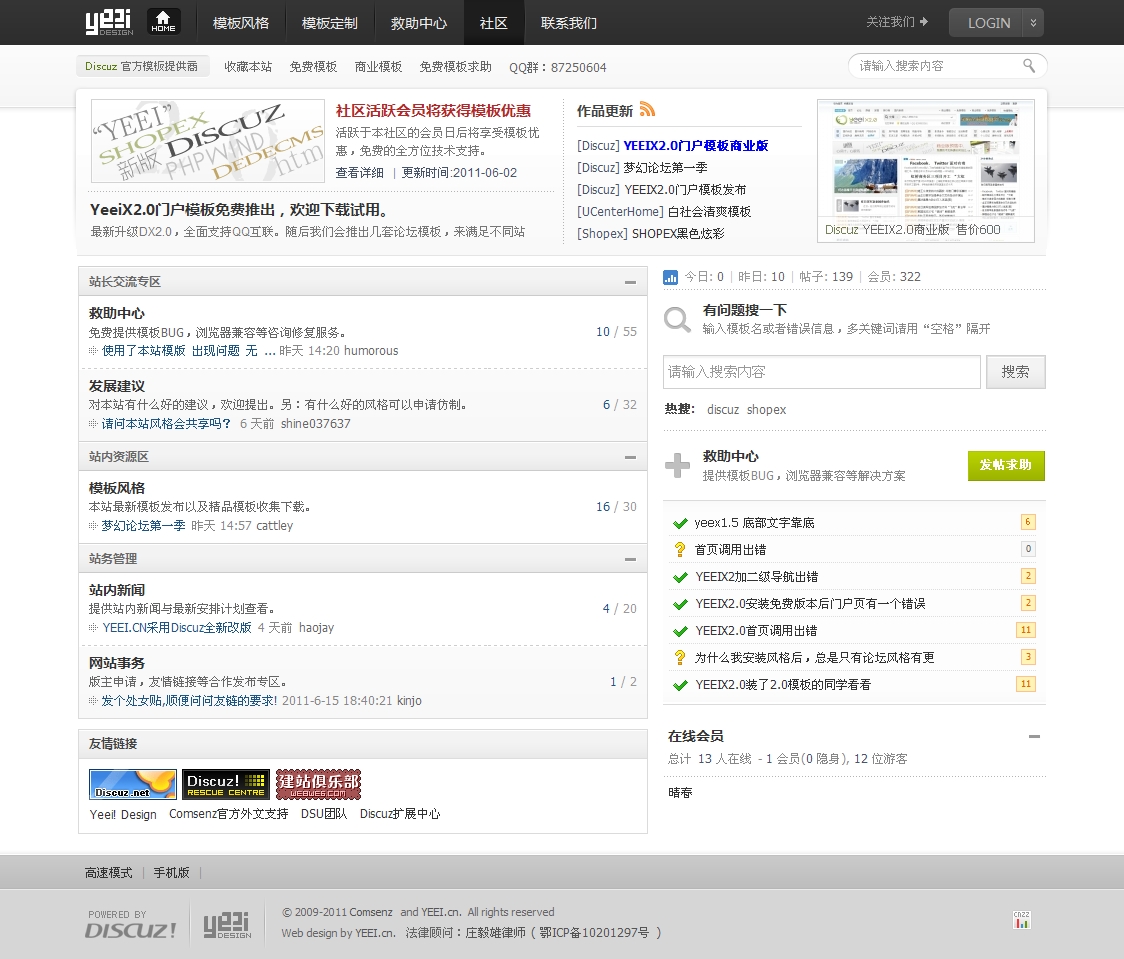
Task: Open the 梦幻论坛第一季 works update link
Action: click(665, 168)
